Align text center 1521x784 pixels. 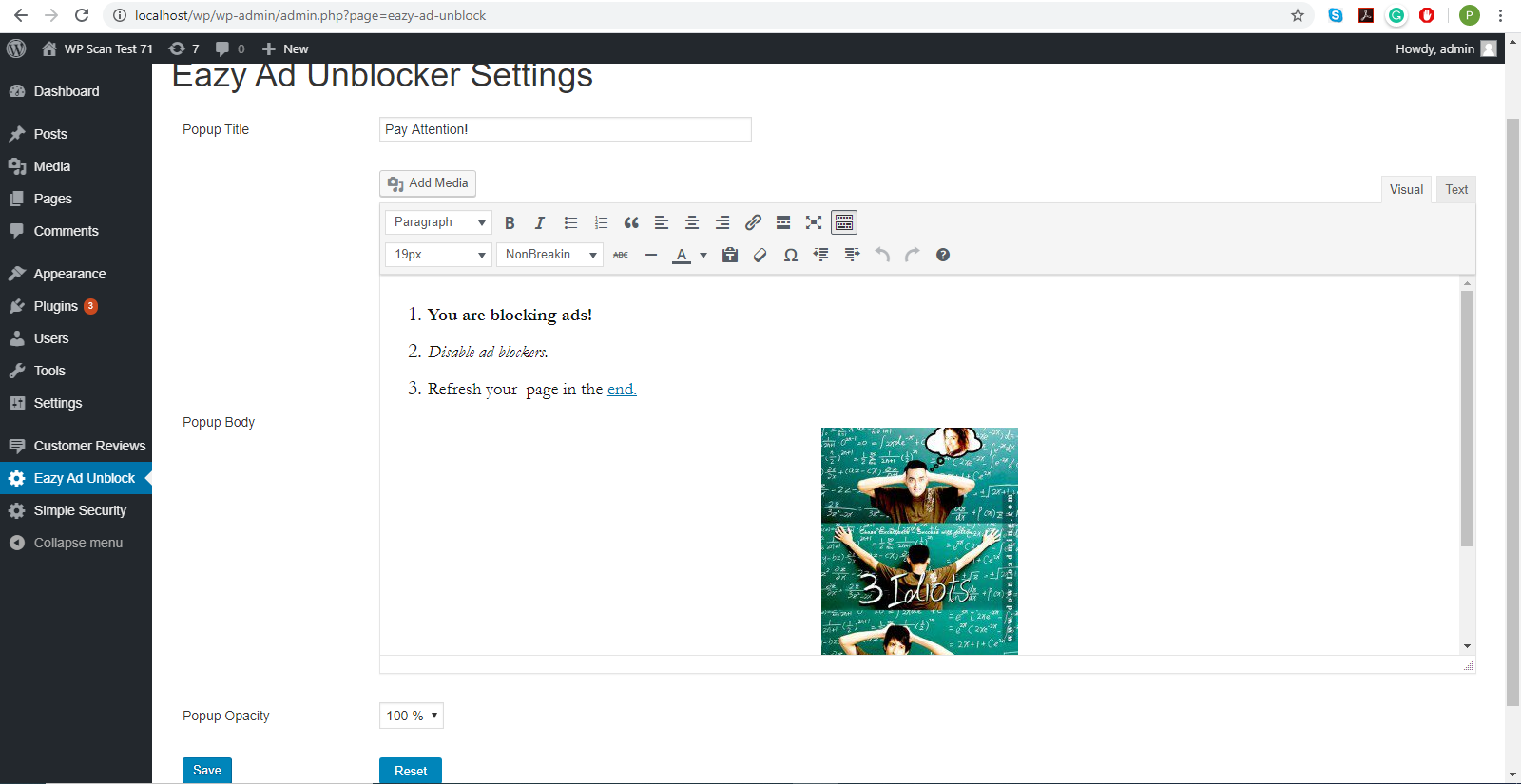tap(692, 222)
